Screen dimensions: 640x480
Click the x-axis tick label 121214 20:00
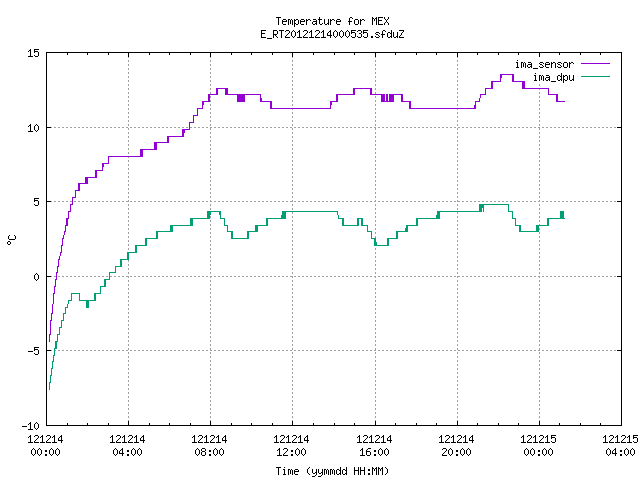coord(456,446)
